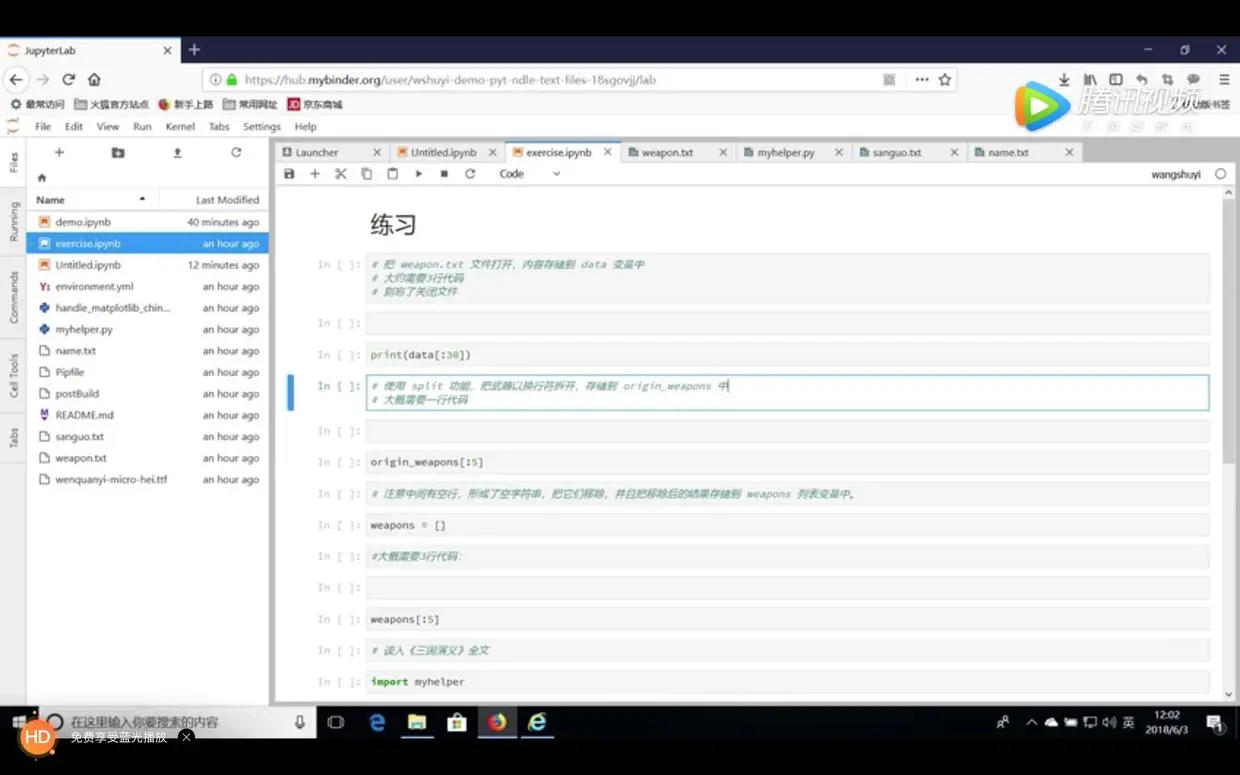Open a new launcher from the file browser
Screen dimensions: 1240x775
coord(59,152)
